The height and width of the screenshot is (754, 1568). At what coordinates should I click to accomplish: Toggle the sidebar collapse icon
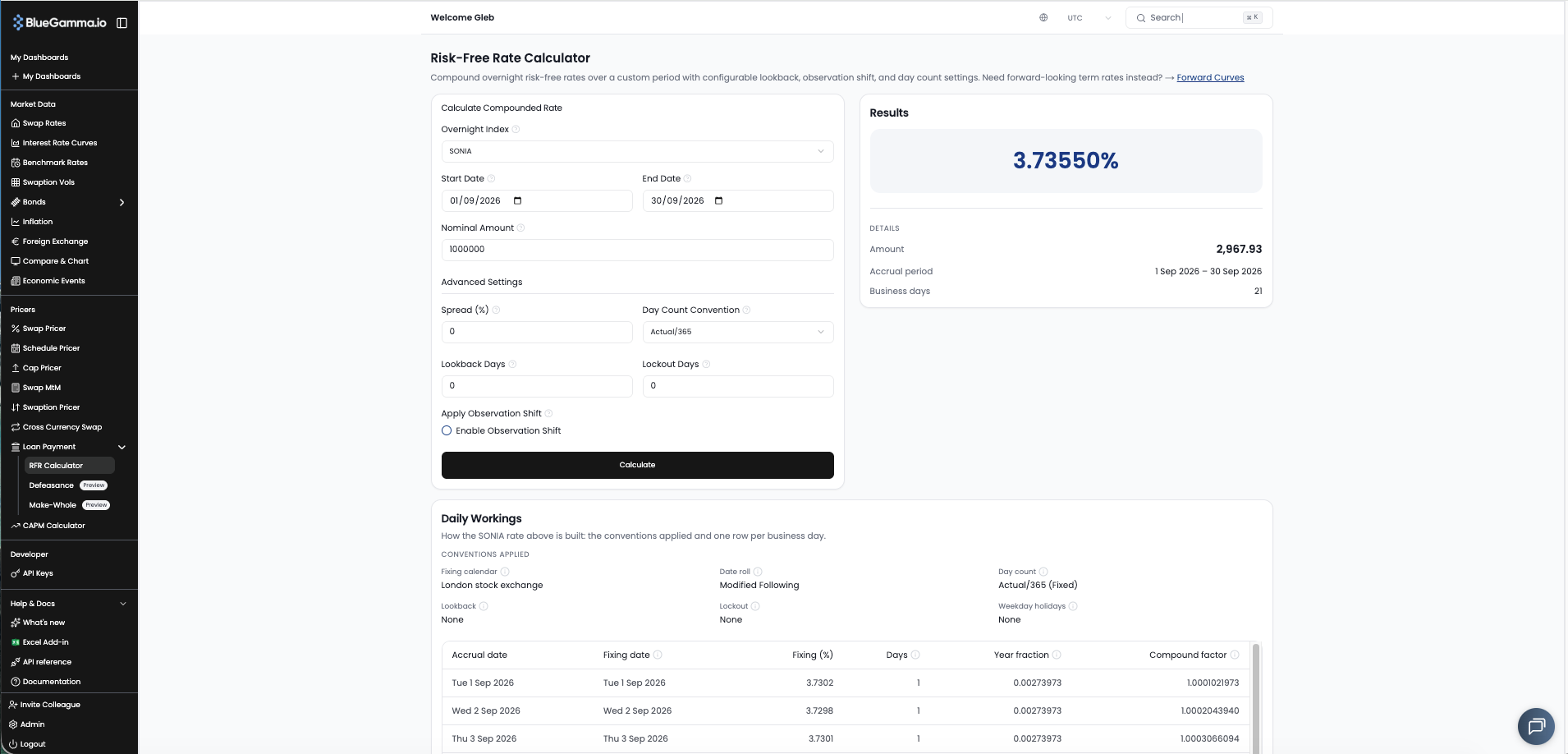click(x=122, y=23)
